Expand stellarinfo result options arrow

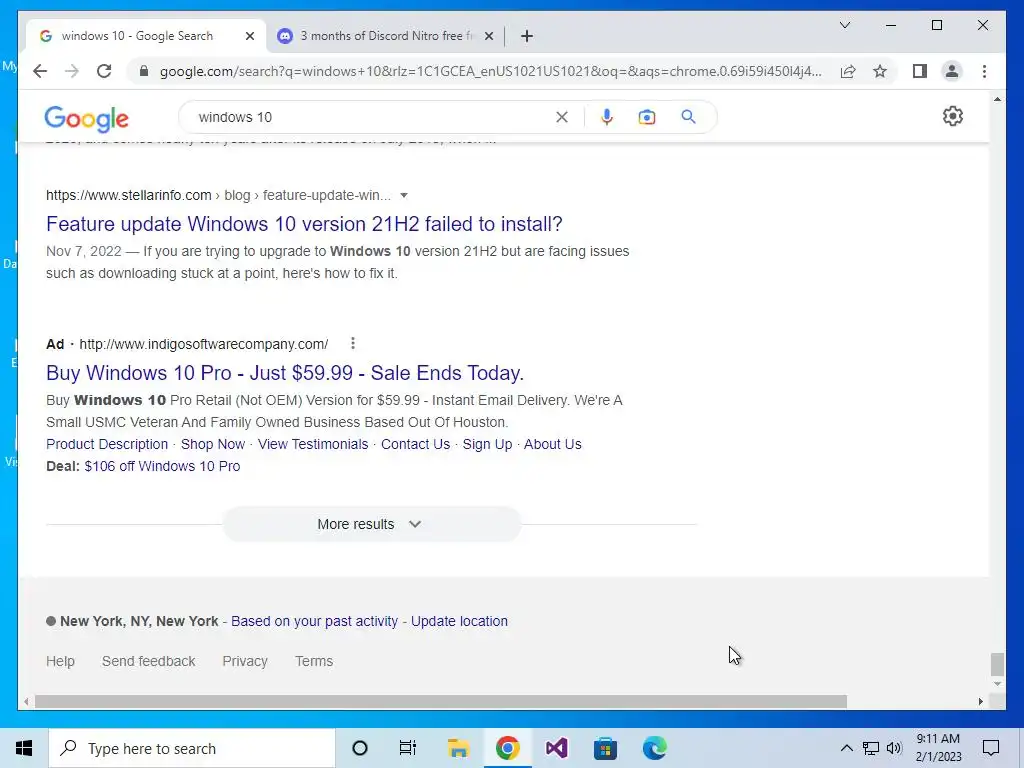click(x=404, y=195)
